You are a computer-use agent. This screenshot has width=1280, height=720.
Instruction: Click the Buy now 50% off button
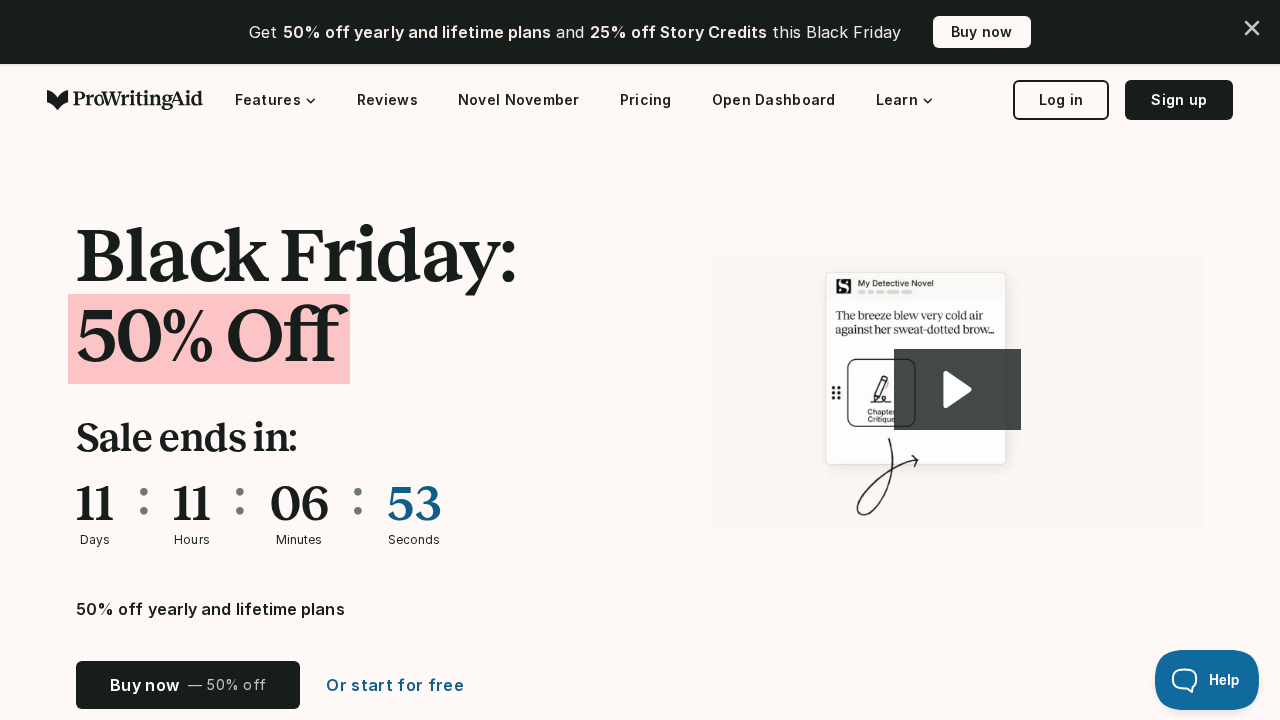188,685
